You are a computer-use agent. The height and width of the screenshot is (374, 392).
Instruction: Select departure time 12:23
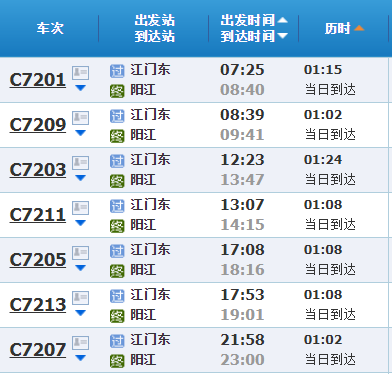[x=242, y=160]
